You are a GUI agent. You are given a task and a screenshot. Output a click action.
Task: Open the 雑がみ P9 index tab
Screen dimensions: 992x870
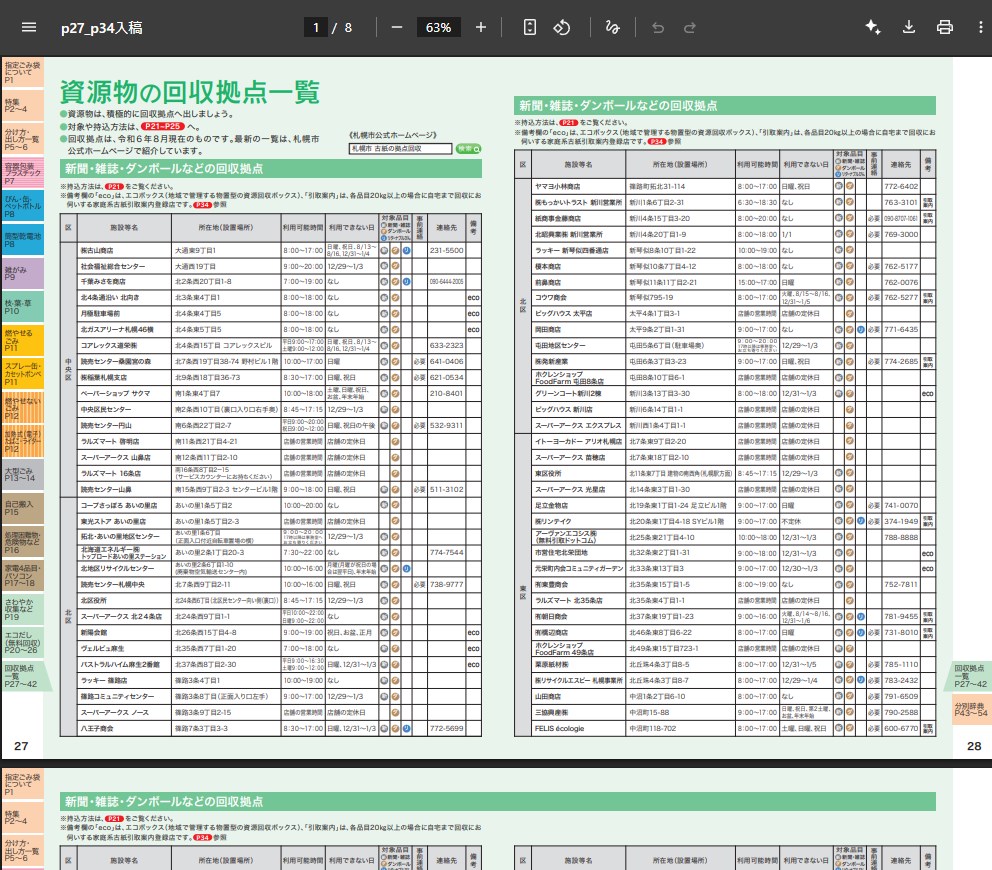(x=21, y=273)
